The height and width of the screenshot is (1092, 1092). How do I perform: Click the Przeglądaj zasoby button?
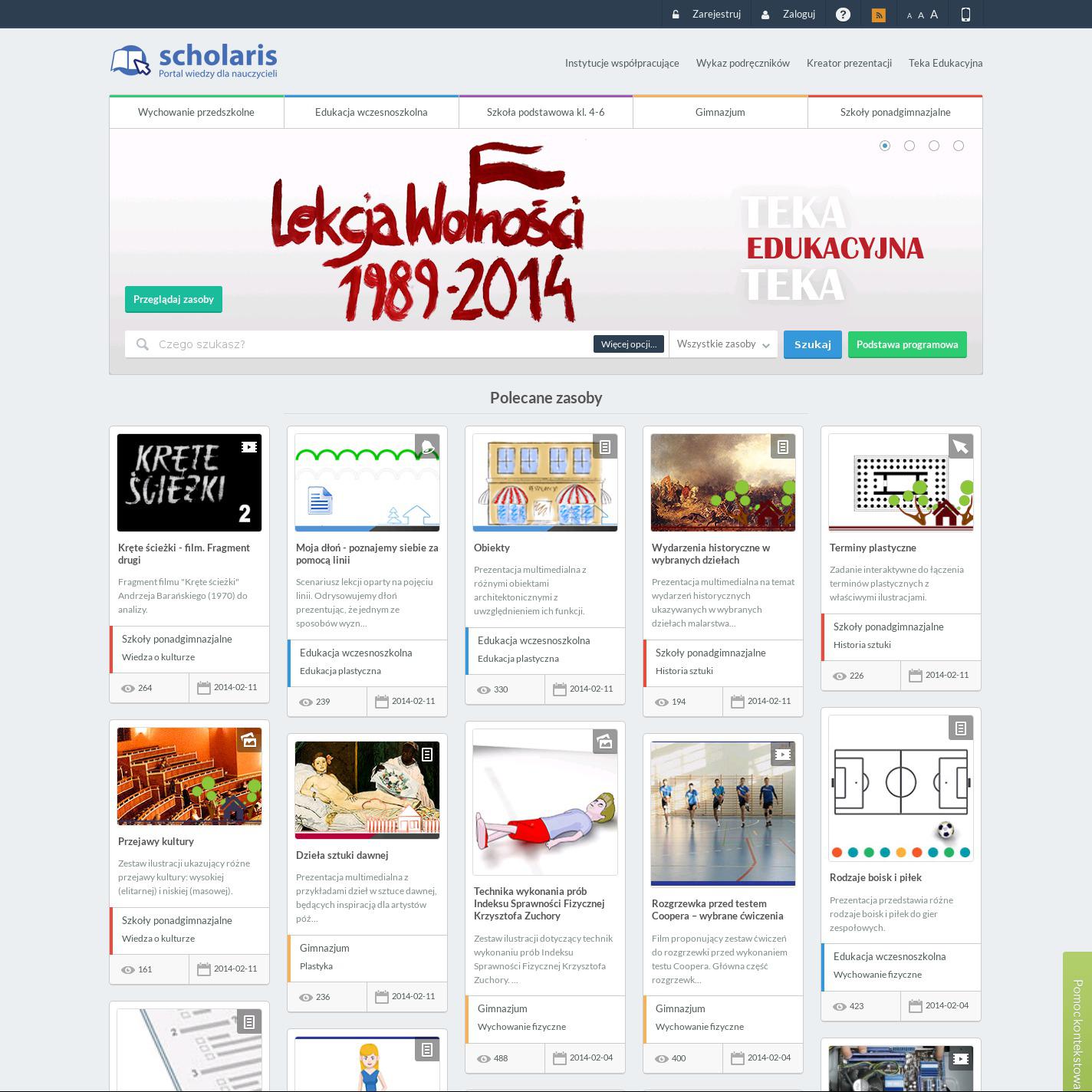click(x=173, y=299)
